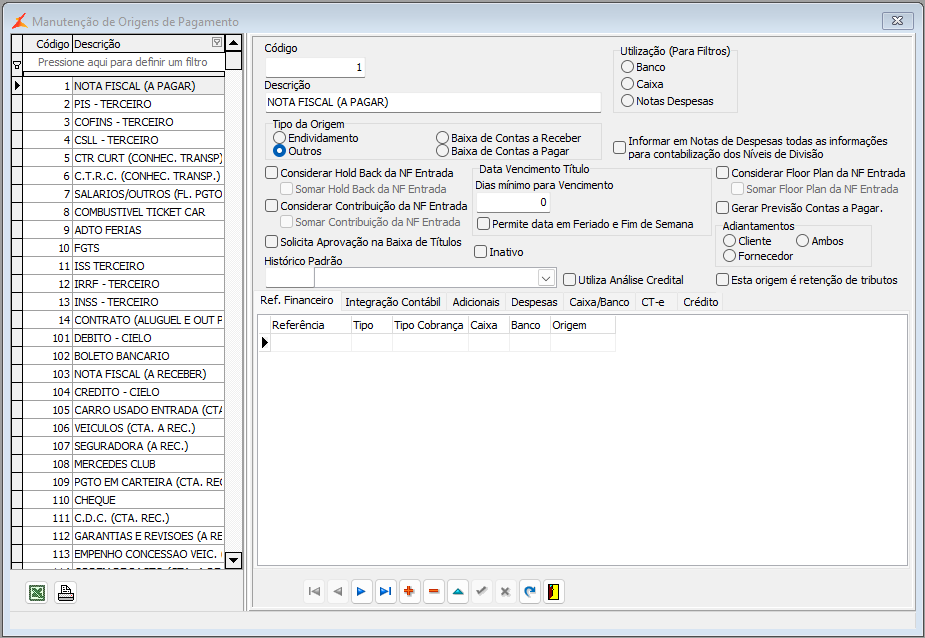Enable Considerar Contribuição da NF Entrada
The width and height of the screenshot is (925, 638).
(271, 206)
